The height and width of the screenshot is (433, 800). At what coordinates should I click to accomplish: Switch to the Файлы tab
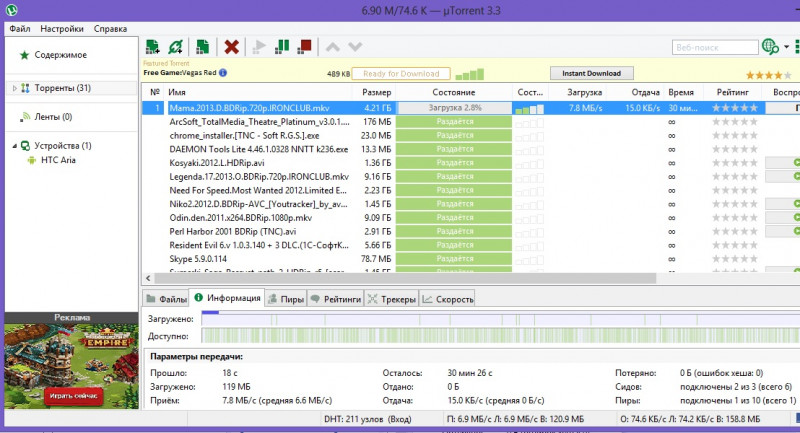pyautogui.click(x=166, y=299)
